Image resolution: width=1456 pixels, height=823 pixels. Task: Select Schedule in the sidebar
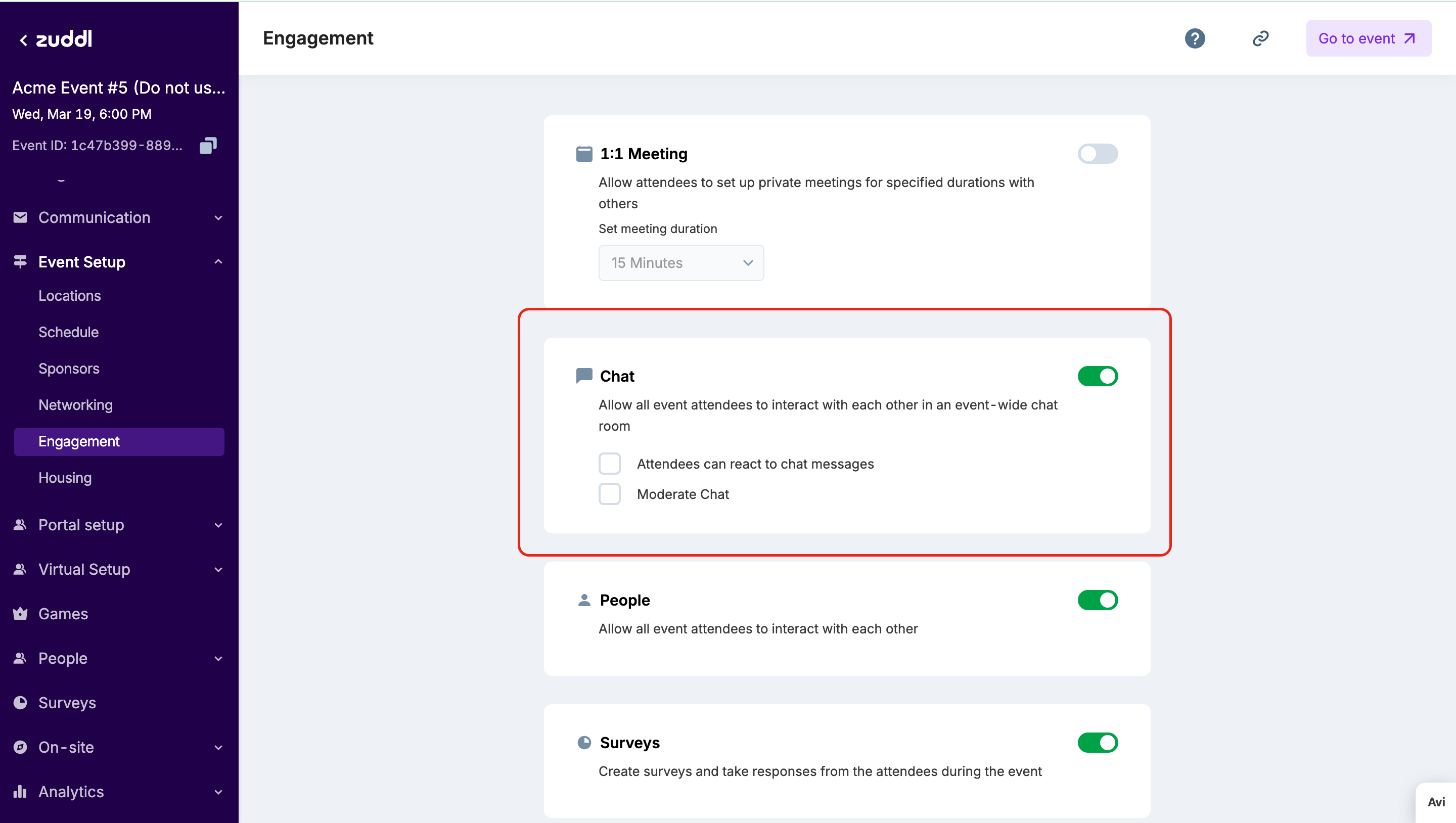click(x=68, y=332)
